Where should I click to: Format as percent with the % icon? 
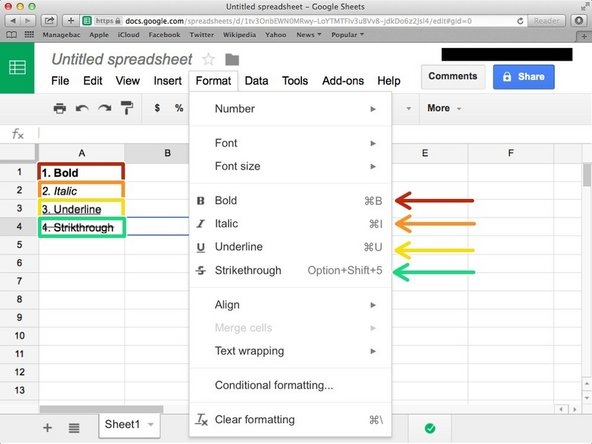click(179, 108)
